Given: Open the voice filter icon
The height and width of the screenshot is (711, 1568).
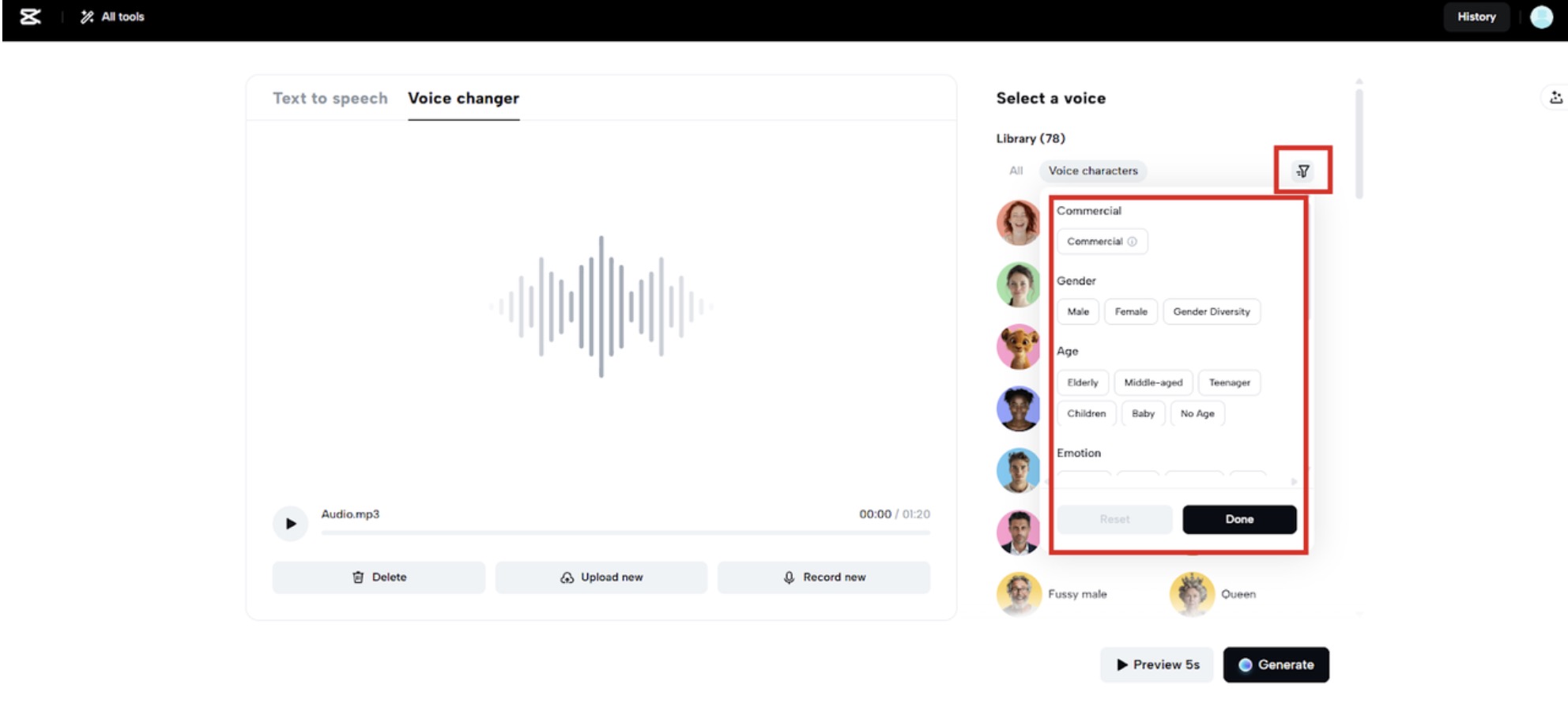Looking at the screenshot, I should point(1302,171).
